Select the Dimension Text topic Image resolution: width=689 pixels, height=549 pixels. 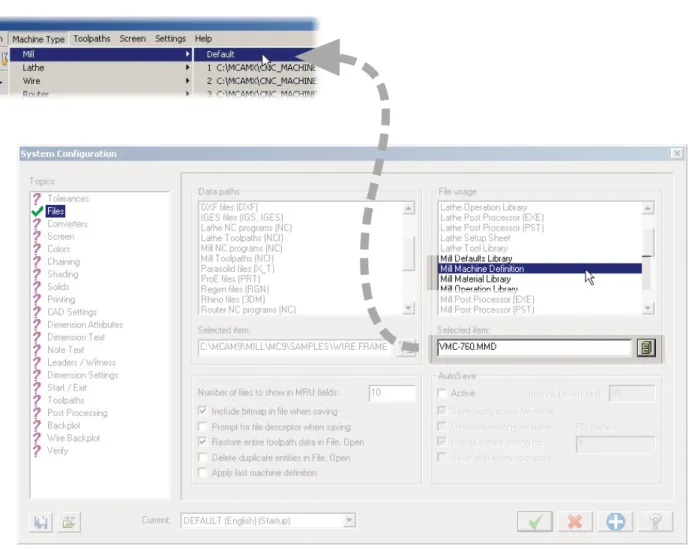pos(76,337)
